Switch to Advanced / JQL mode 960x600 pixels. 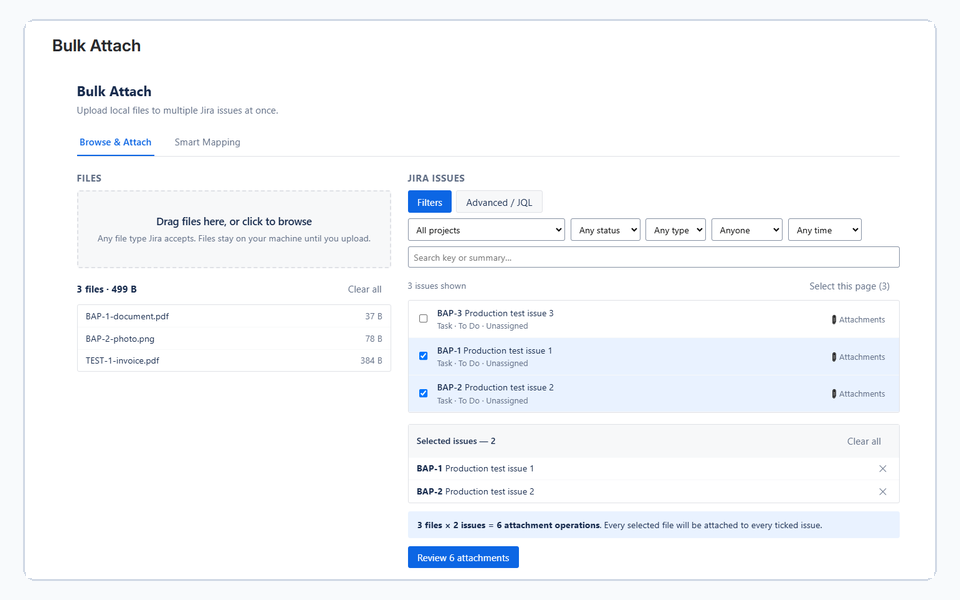[x=499, y=202]
